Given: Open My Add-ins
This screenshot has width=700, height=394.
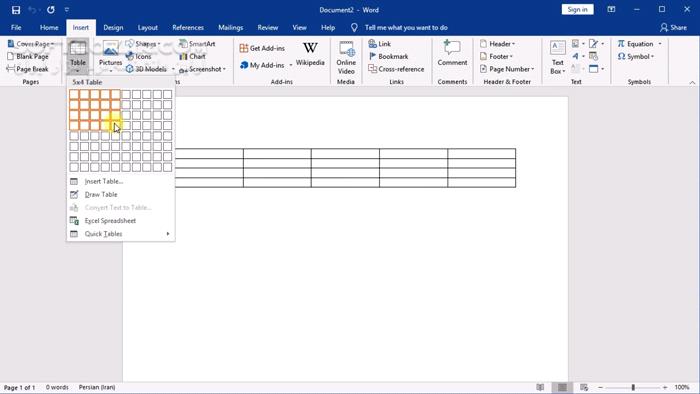Looking at the screenshot, I should [x=262, y=65].
